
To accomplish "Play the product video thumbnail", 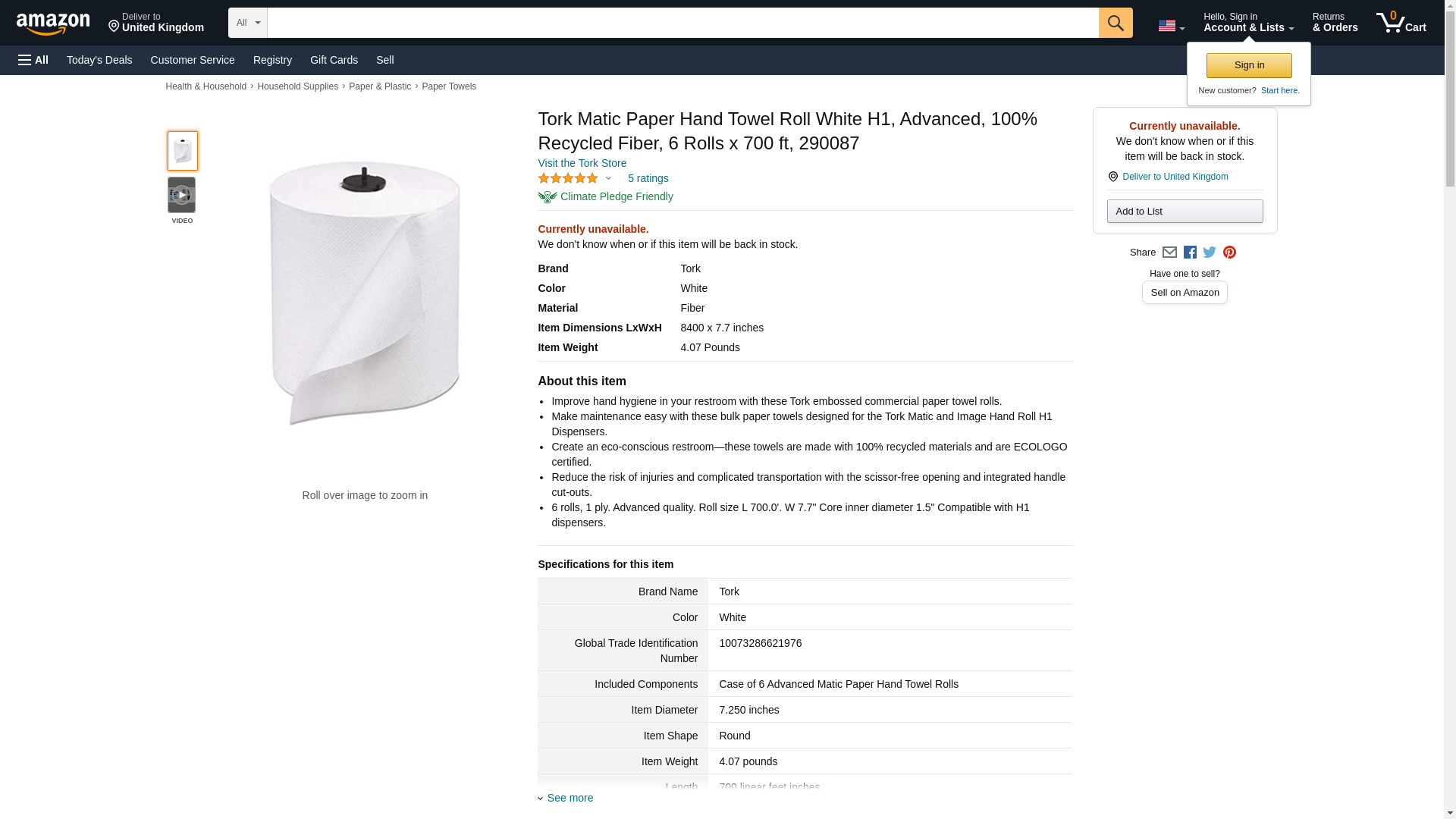I will coord(182,196).
